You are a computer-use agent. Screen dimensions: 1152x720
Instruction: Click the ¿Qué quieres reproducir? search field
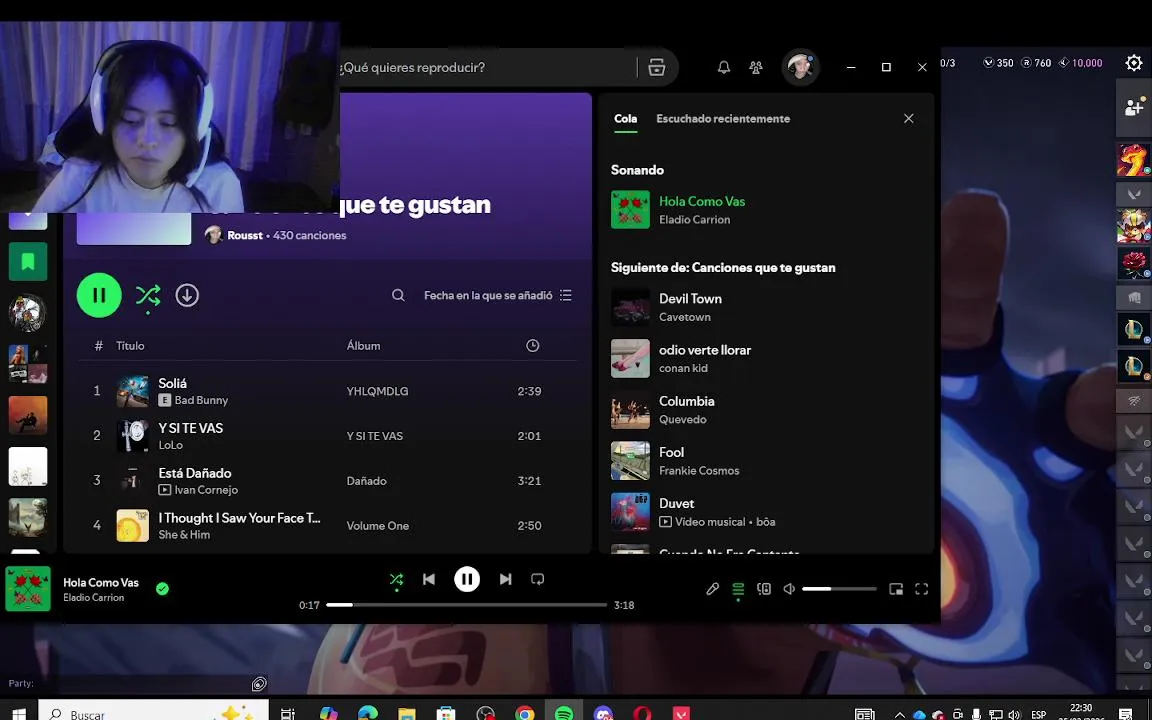click(x=486, y=68)
